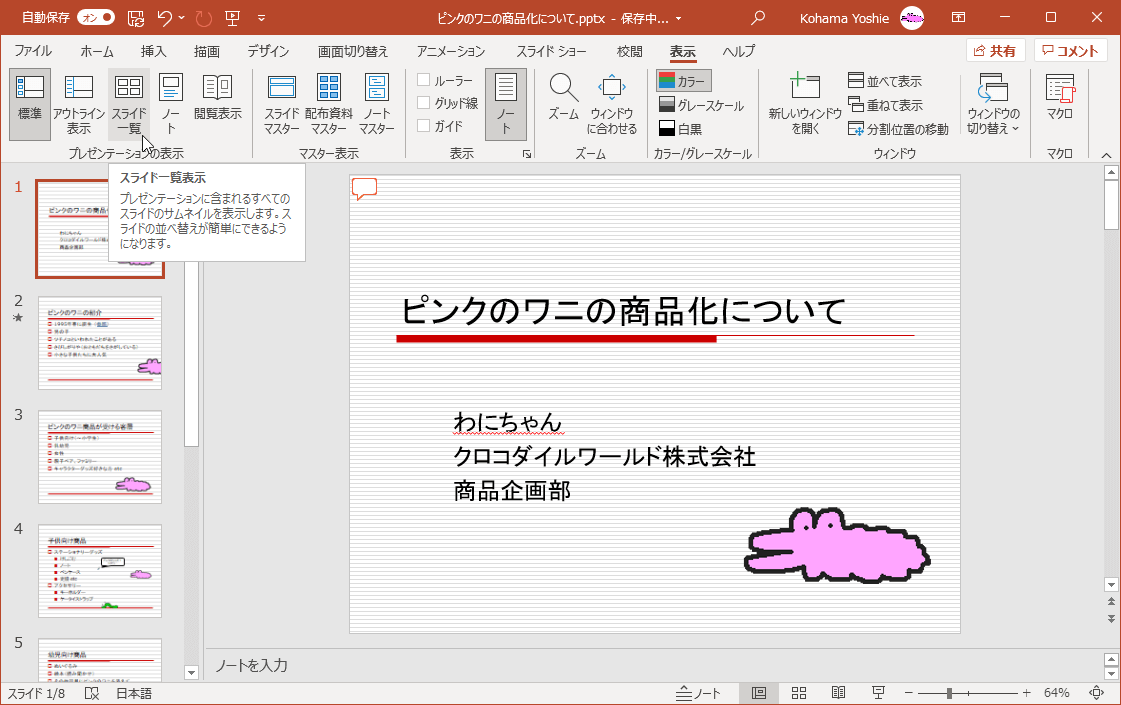Enable the グリッド線 checkbox
1121x705 pixels.
423,101
